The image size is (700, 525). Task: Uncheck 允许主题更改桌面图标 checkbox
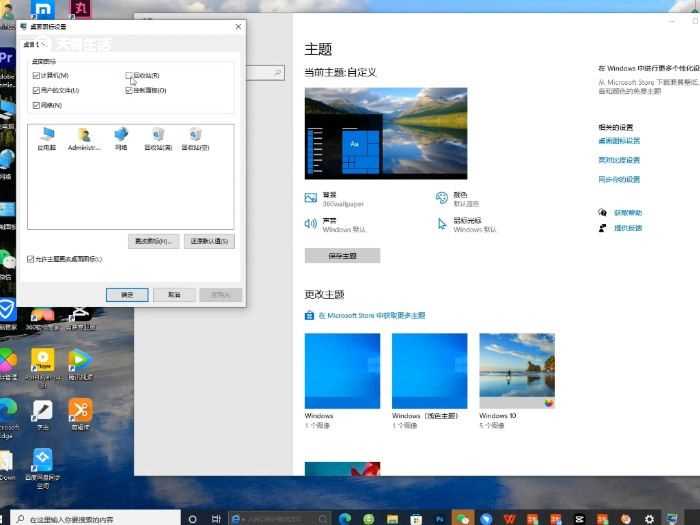coord(31,259)
